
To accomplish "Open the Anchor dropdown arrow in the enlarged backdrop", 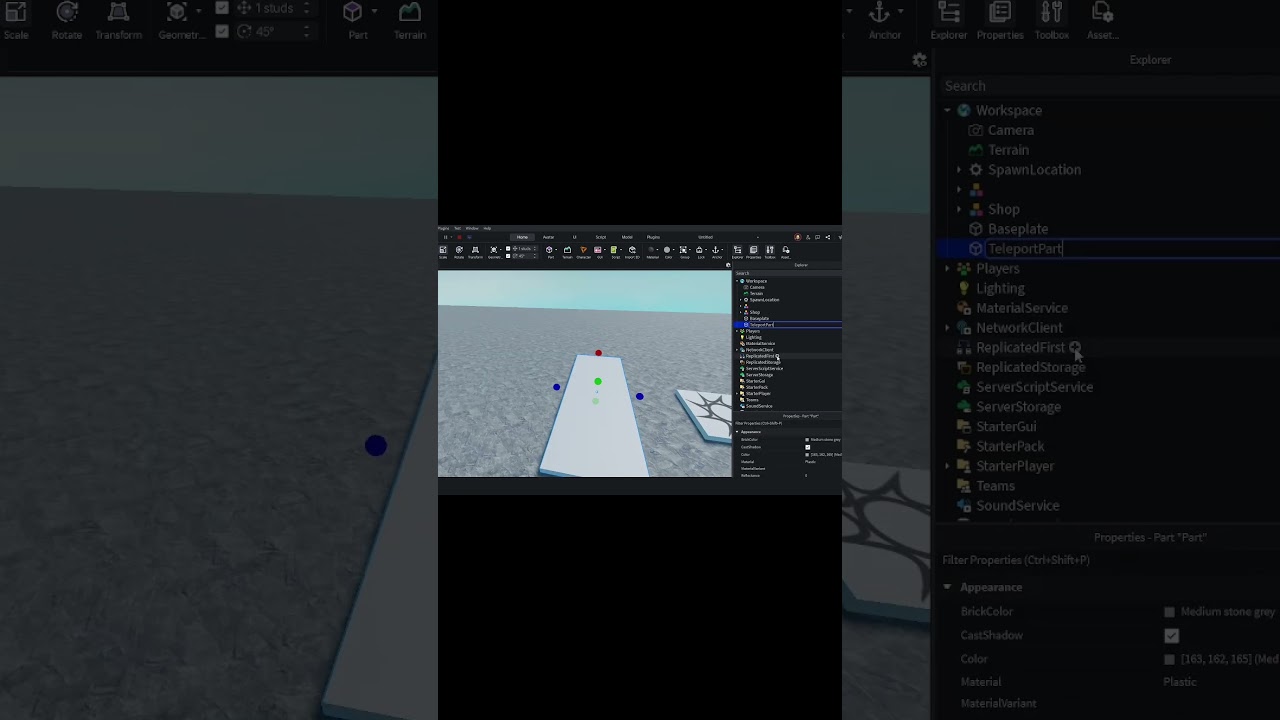I will coord(901,12).
